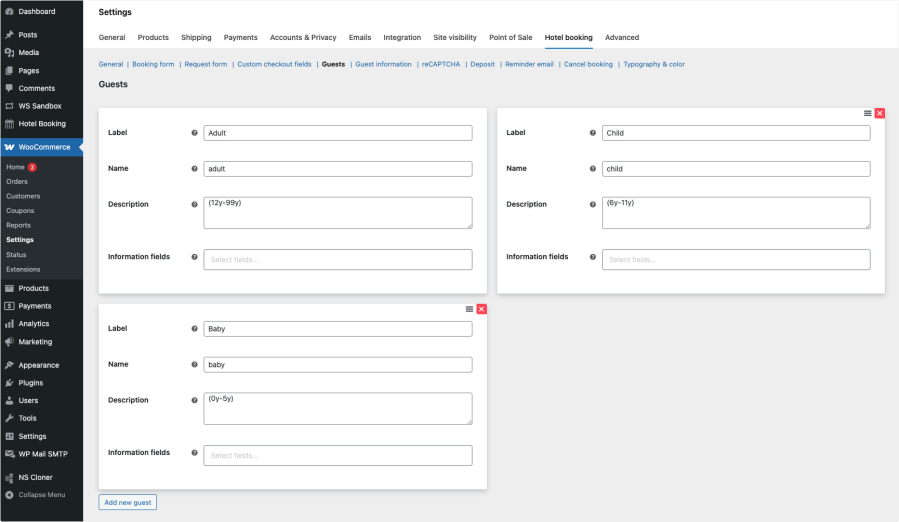Open the Media library sidebar icon
The image size is (899, 522).
coord(9,52)
